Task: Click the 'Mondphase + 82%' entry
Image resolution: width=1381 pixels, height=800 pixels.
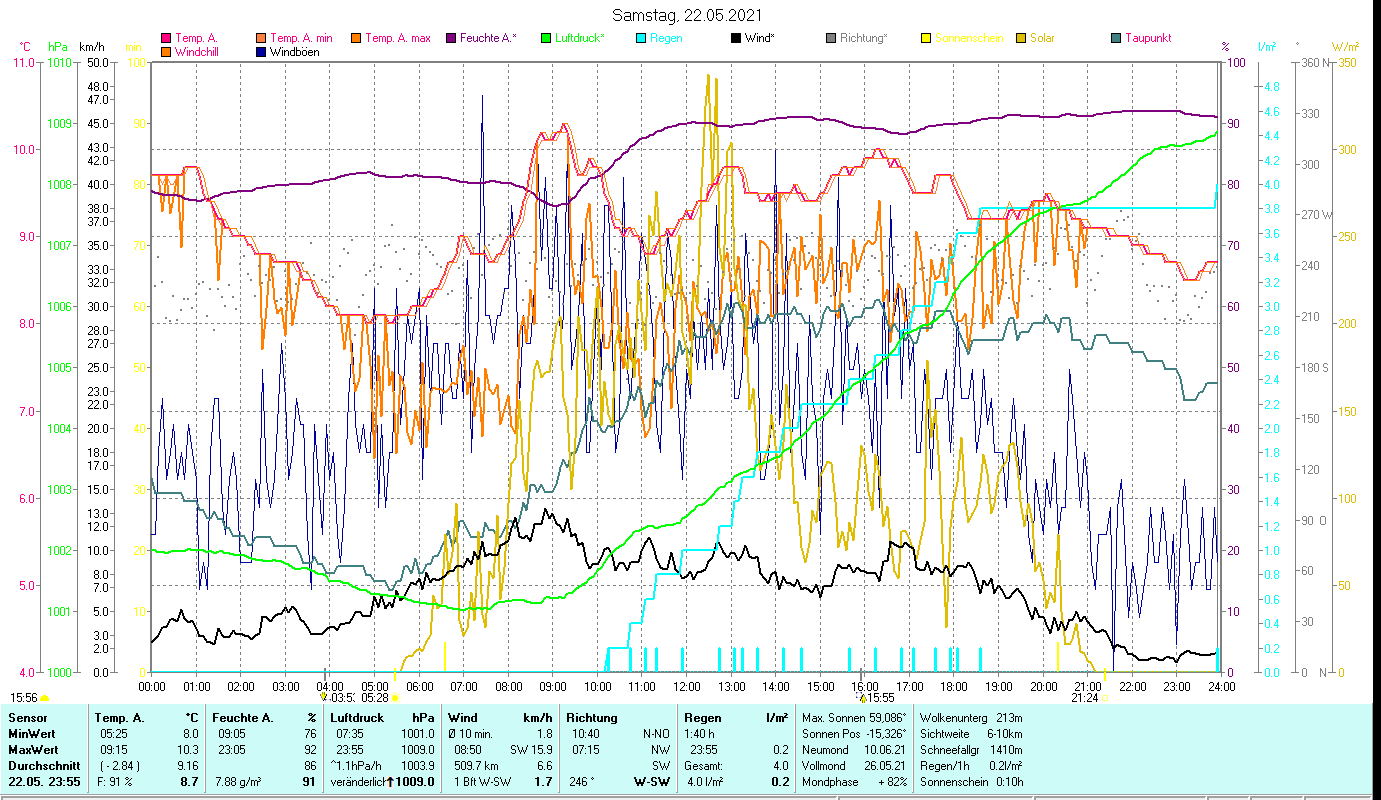Action: coord(854,782)
